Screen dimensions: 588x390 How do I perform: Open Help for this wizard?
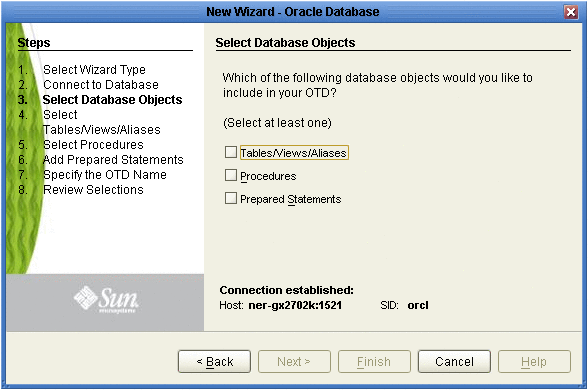(x=534, y=362)
